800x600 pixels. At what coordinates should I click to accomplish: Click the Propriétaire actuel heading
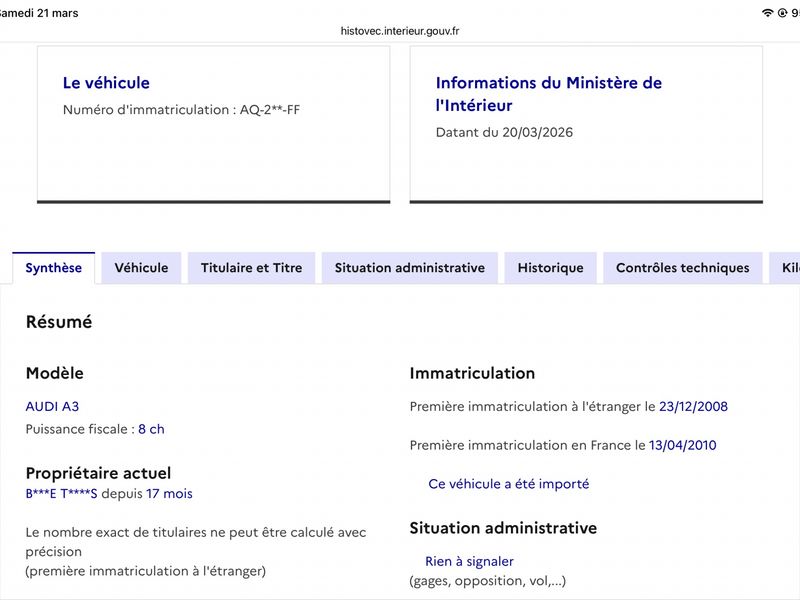pos(98,473)
